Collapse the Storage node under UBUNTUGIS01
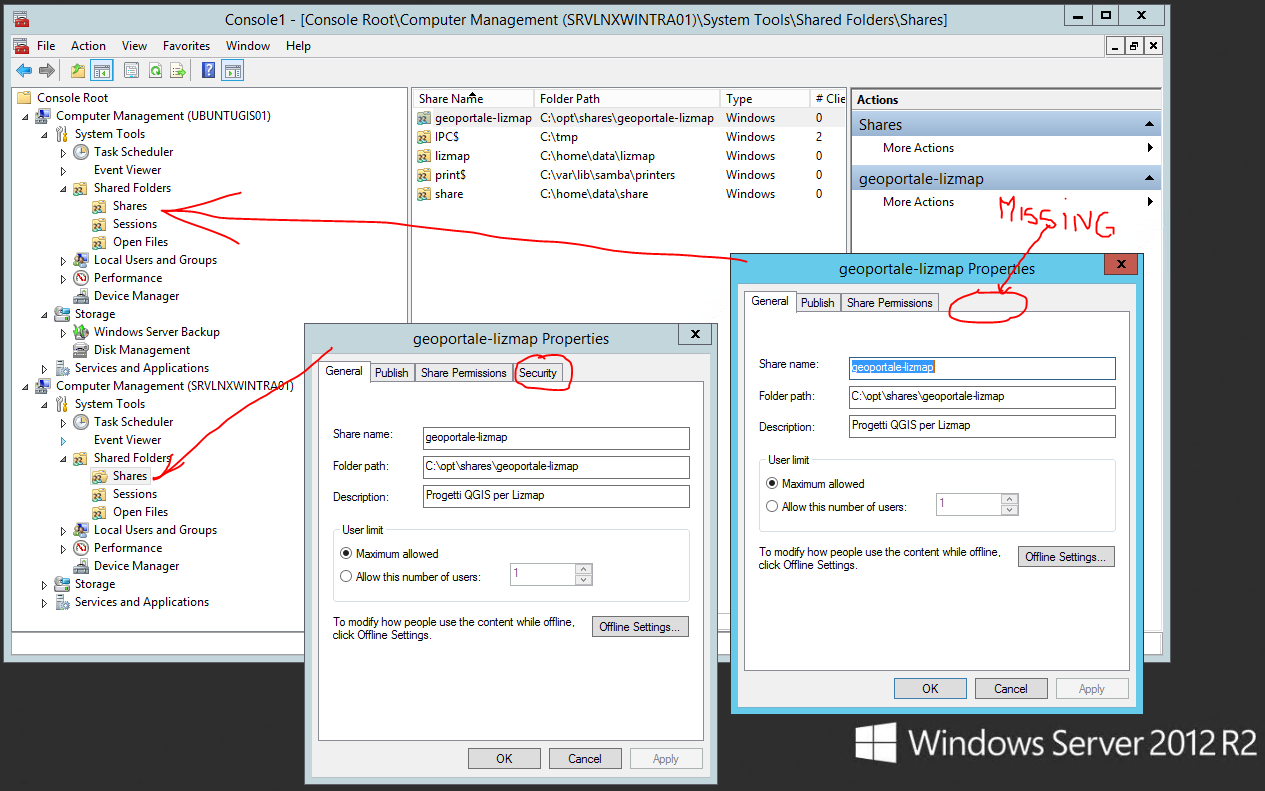The width and height of the screenshot is (1265, 791). pyautogui.click(x=45, y=314)
